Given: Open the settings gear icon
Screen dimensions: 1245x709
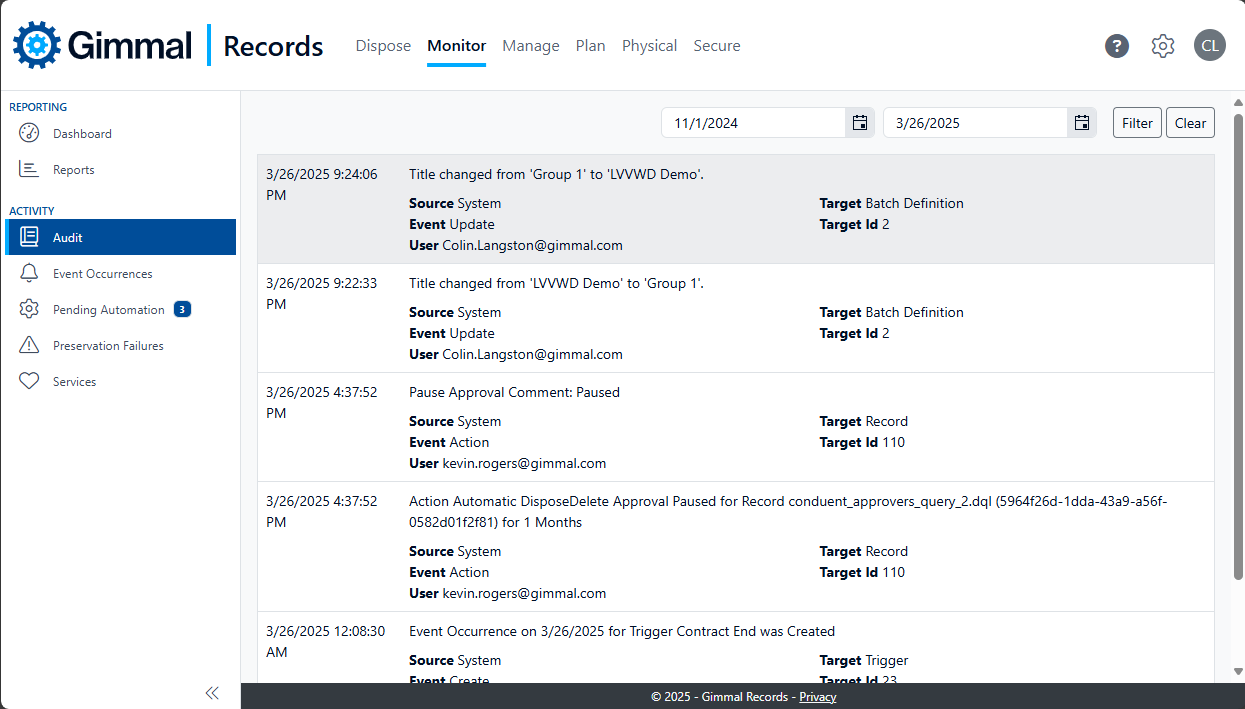Looking at the screenshot, I should coord(1162,46).
